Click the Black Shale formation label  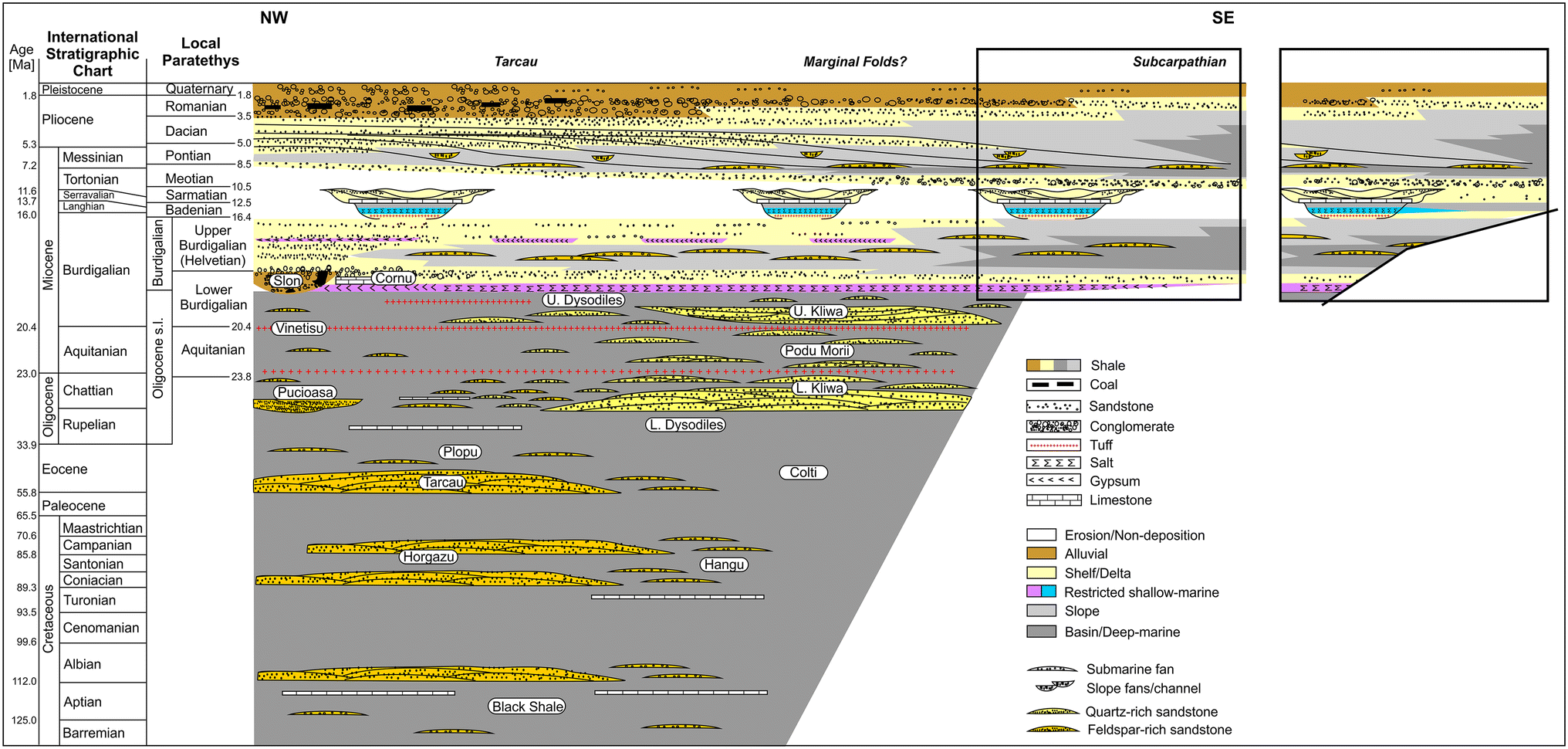point(528,707)
